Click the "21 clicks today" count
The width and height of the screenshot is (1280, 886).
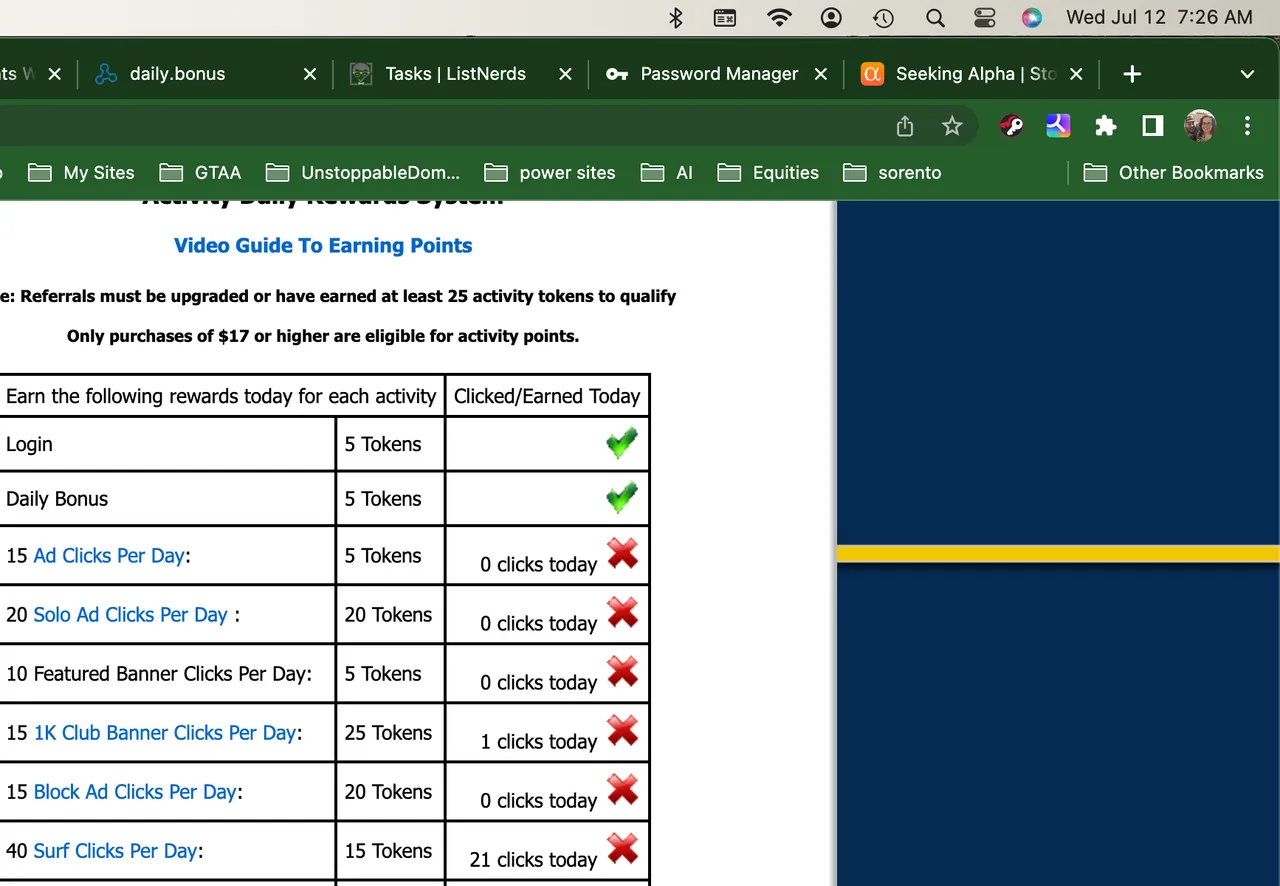[533, 860]
